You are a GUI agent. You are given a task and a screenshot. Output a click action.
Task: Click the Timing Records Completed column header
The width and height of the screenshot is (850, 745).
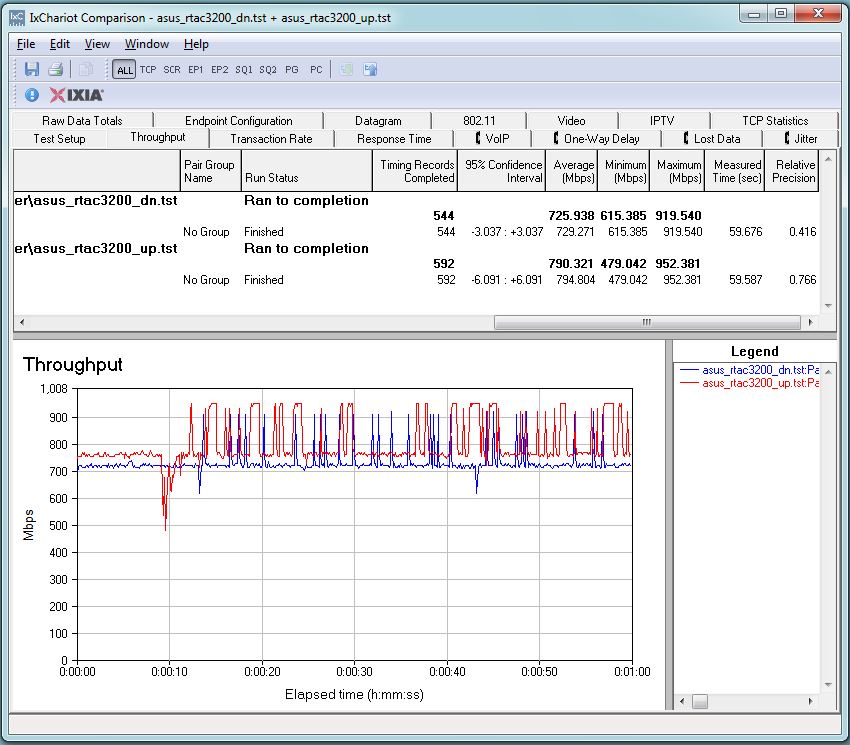[x=415, y=171]
